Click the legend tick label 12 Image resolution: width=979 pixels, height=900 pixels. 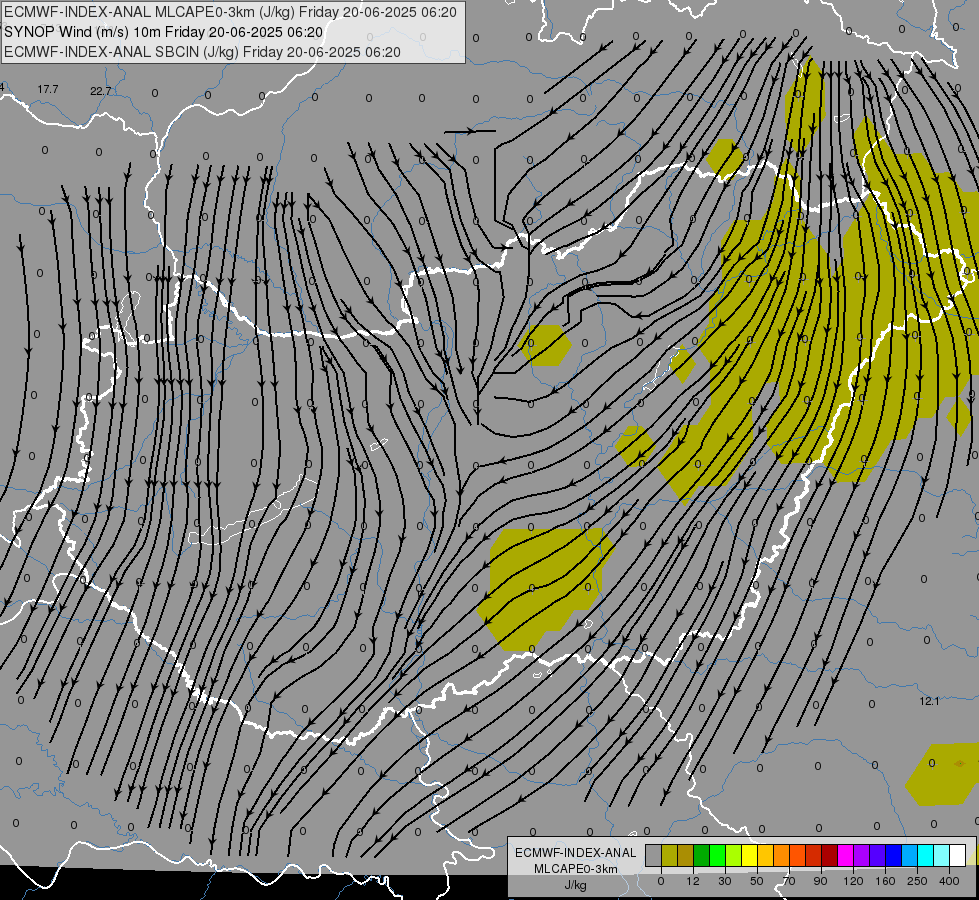(x=693, y=881)
